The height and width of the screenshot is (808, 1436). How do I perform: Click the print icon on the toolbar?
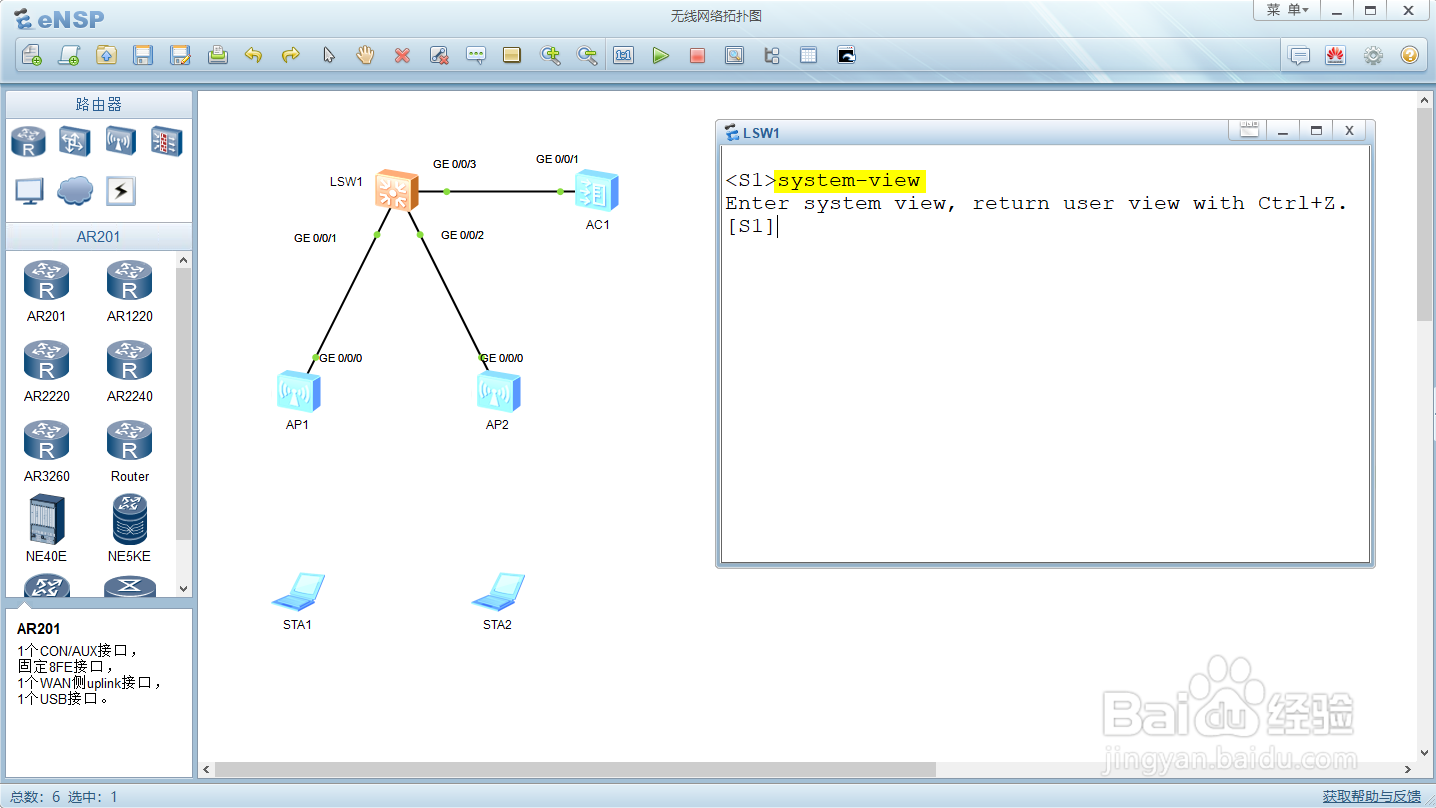[218, 55]
